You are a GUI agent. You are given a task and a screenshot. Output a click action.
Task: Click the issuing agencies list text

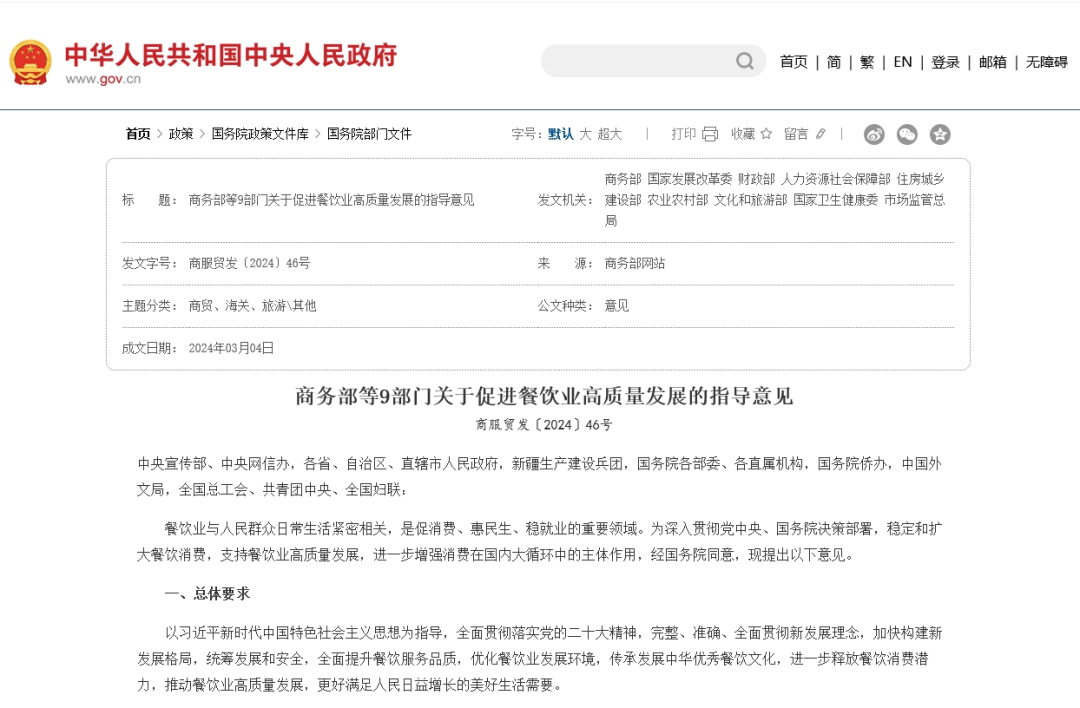(775, 200)
